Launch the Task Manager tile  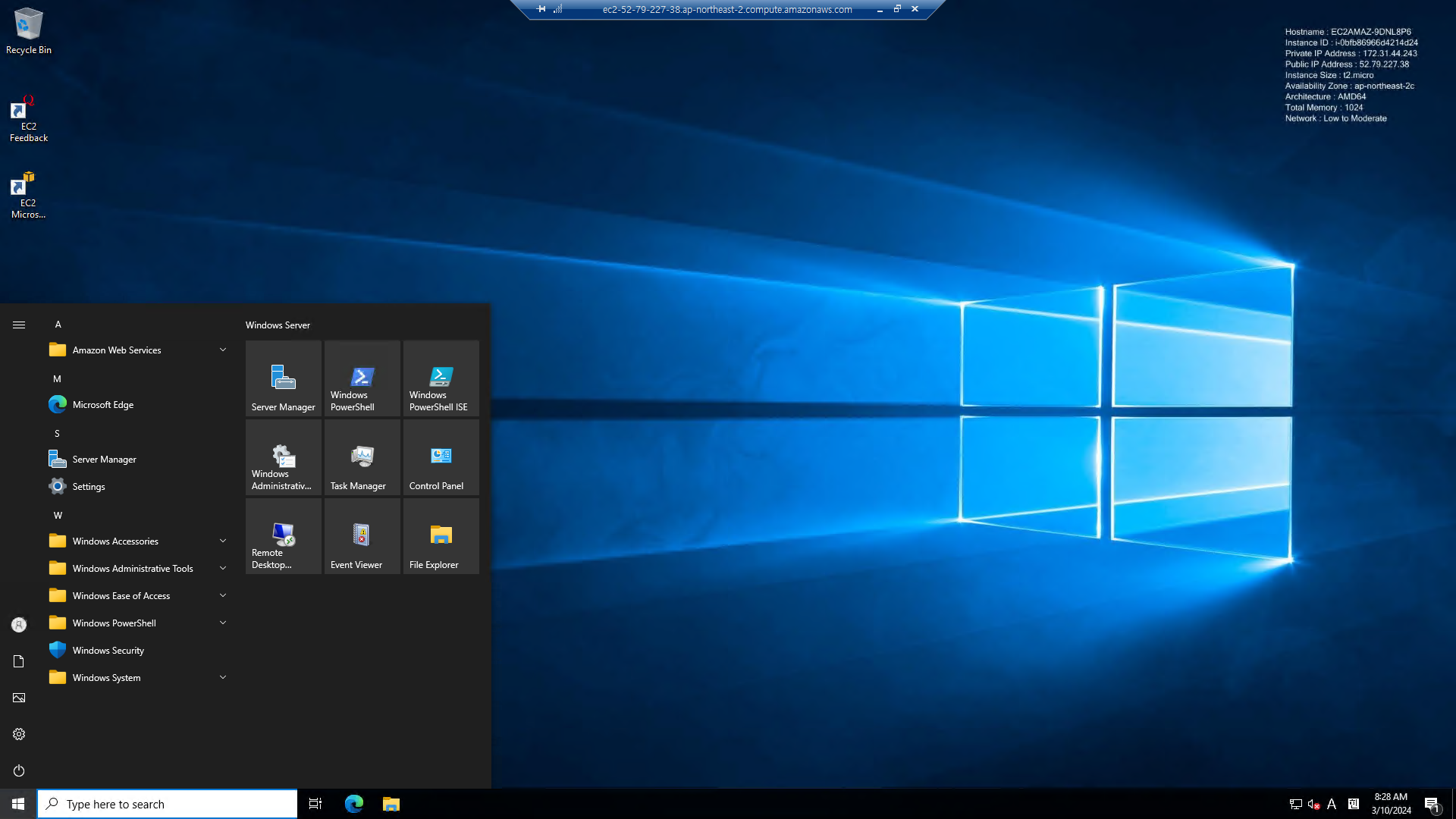362,457
